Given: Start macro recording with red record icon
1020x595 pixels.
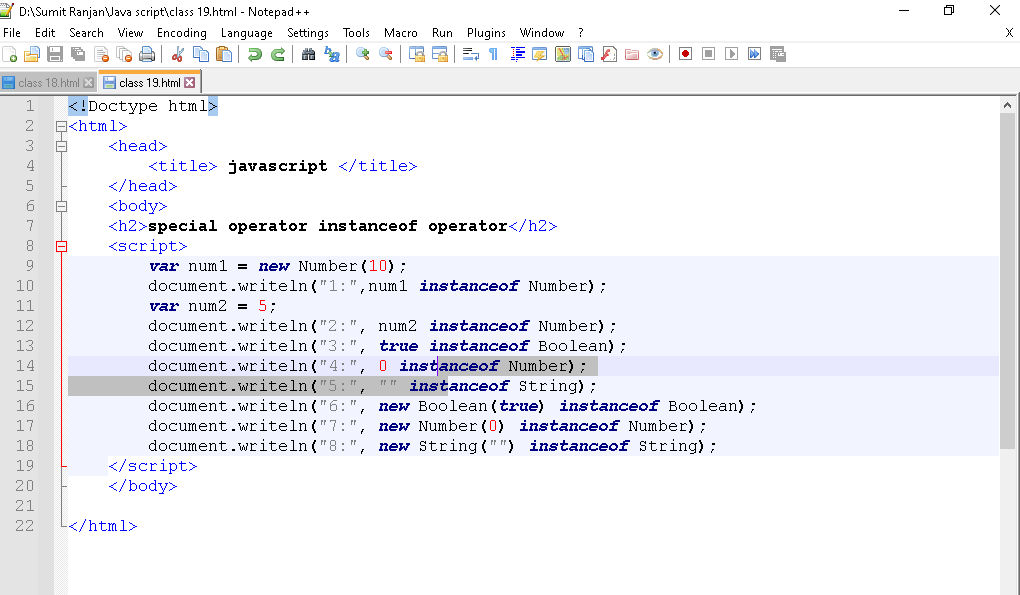Looking at the screenshot, I should (685, 54).
